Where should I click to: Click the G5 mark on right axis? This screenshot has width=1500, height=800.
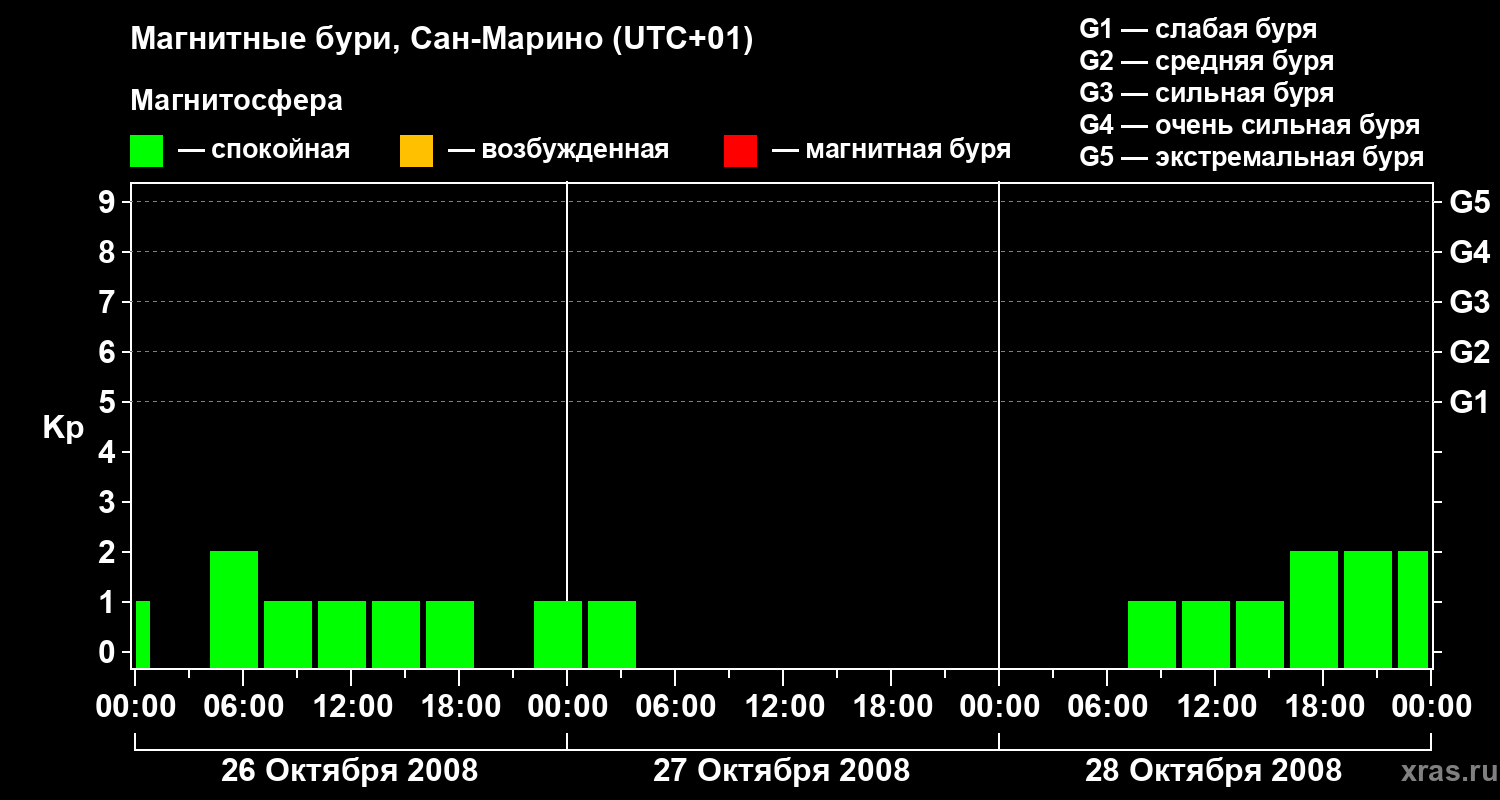coord(1469,202)
